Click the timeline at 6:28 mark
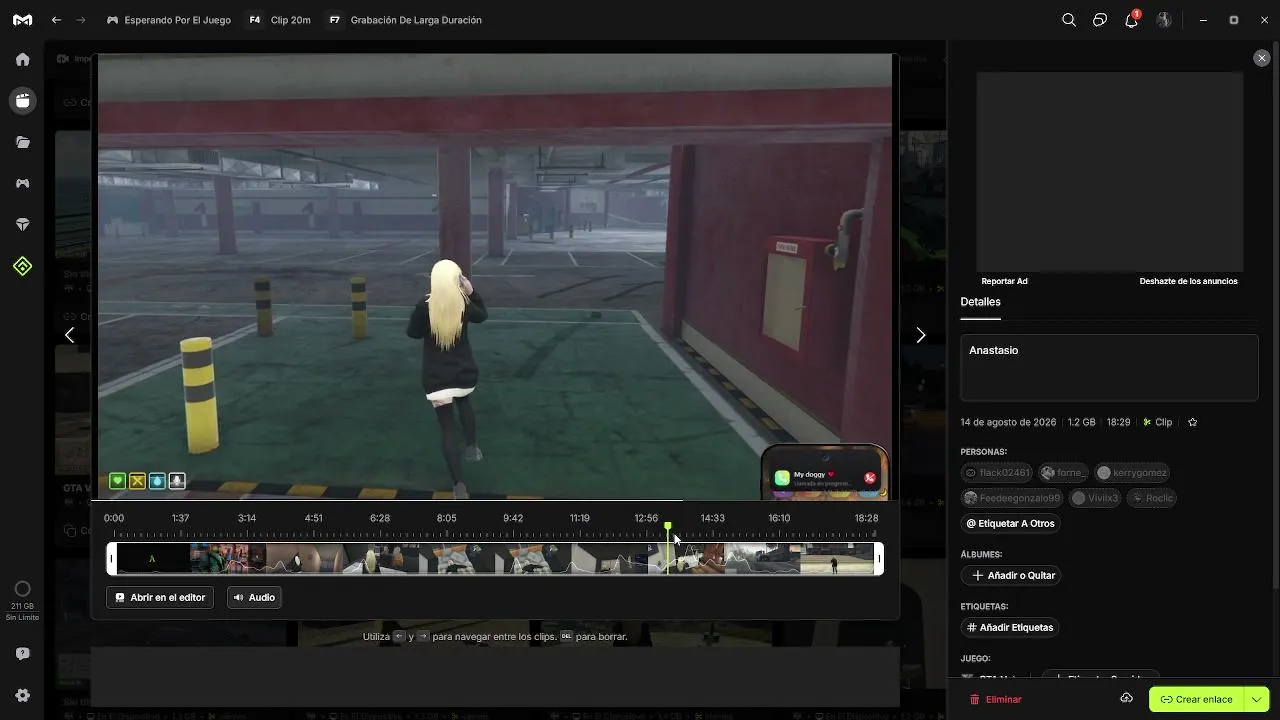The height and width of the screenshot is (720, 1280). click(380, 518)
